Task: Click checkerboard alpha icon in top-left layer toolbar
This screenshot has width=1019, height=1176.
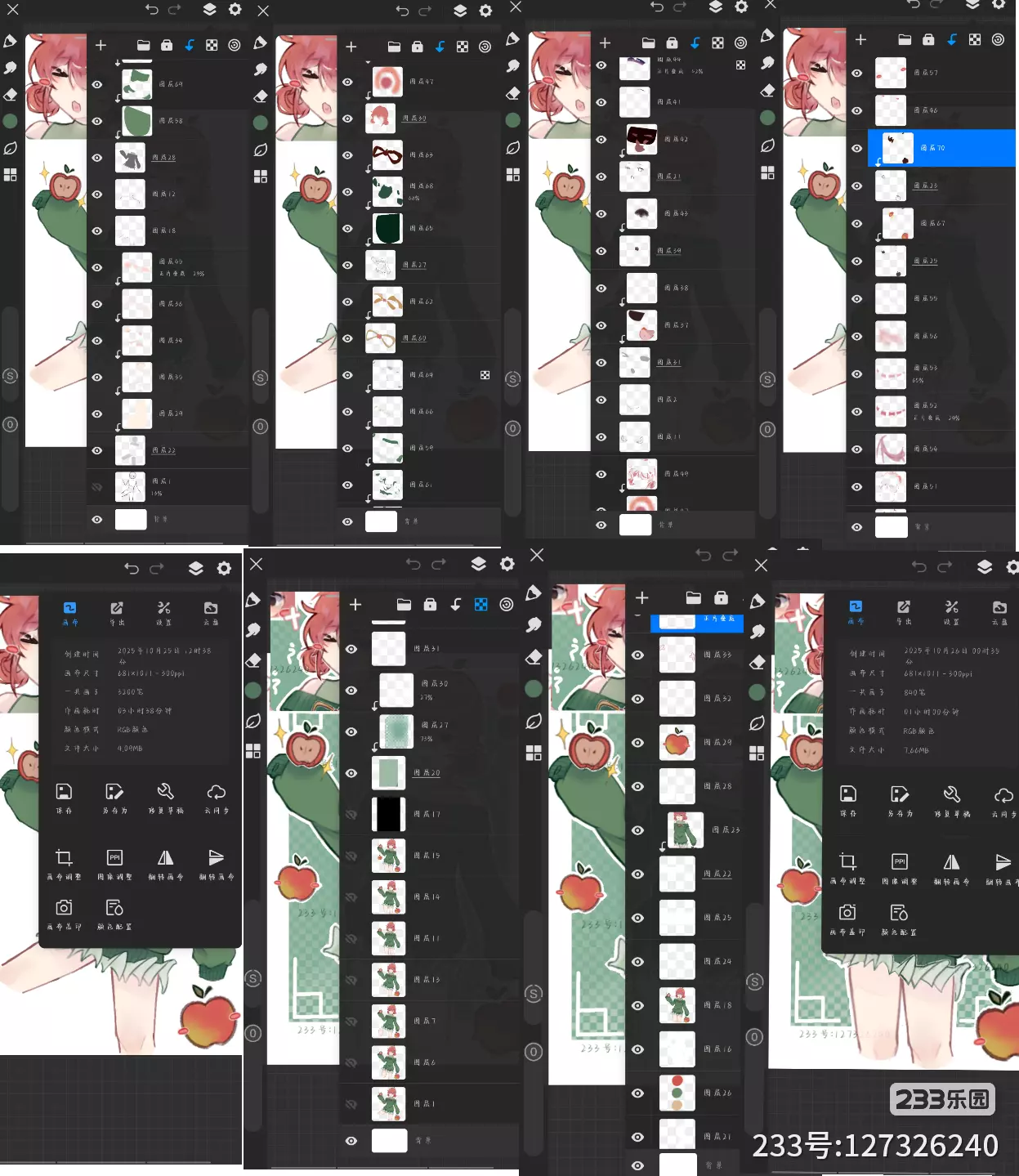Action: 212,46
